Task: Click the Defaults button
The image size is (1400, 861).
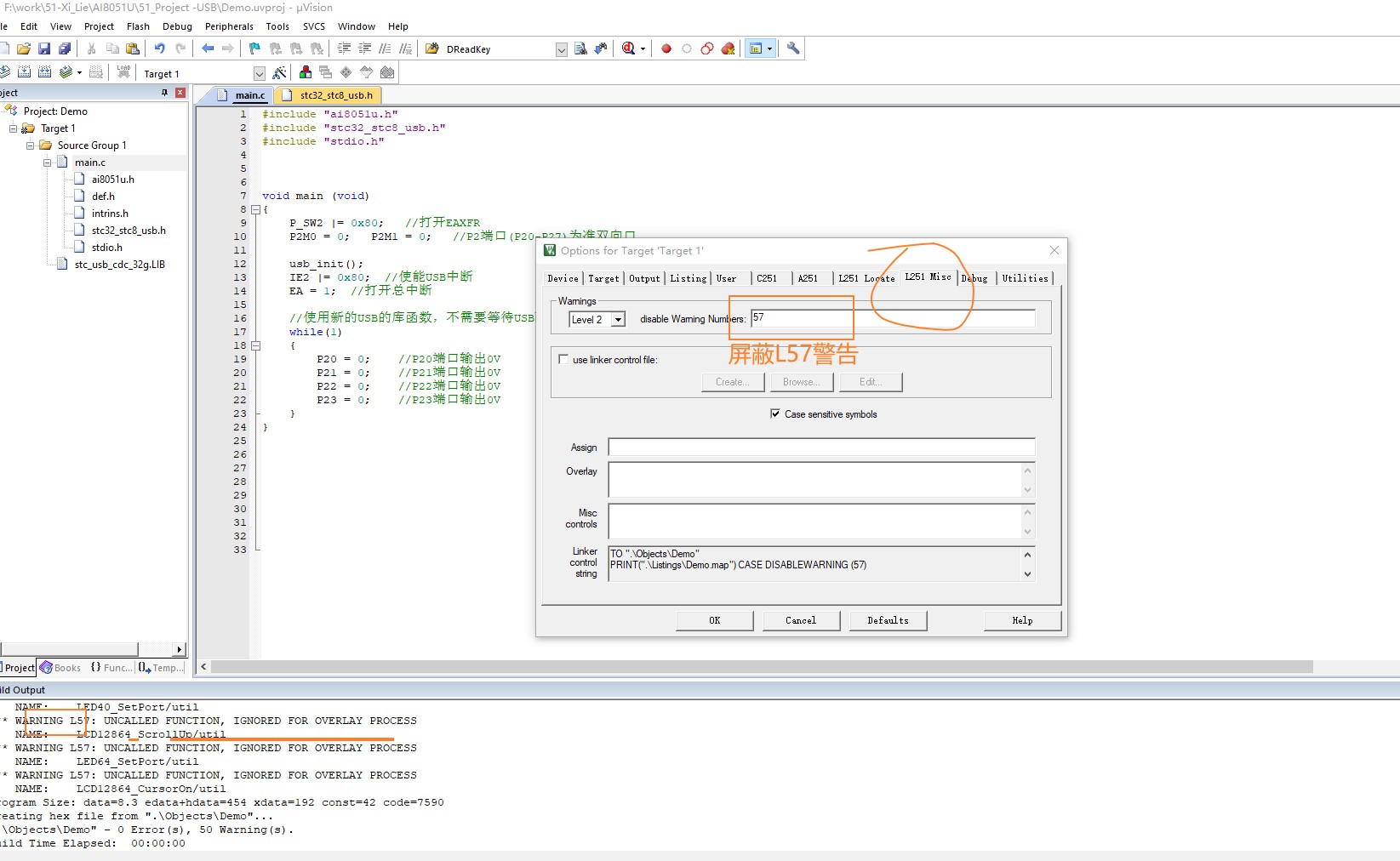Action: 888,621
